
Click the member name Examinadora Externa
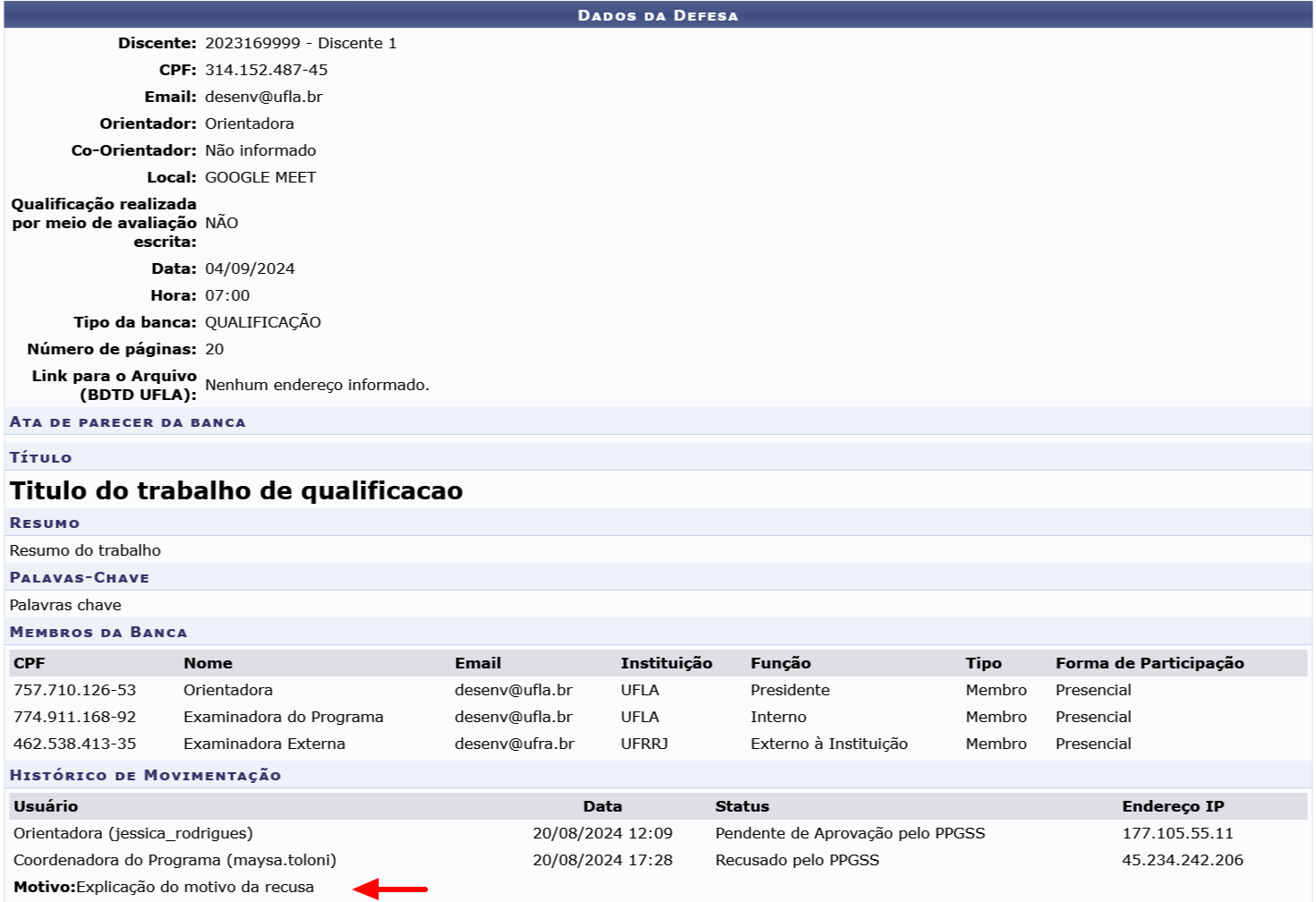264,744
